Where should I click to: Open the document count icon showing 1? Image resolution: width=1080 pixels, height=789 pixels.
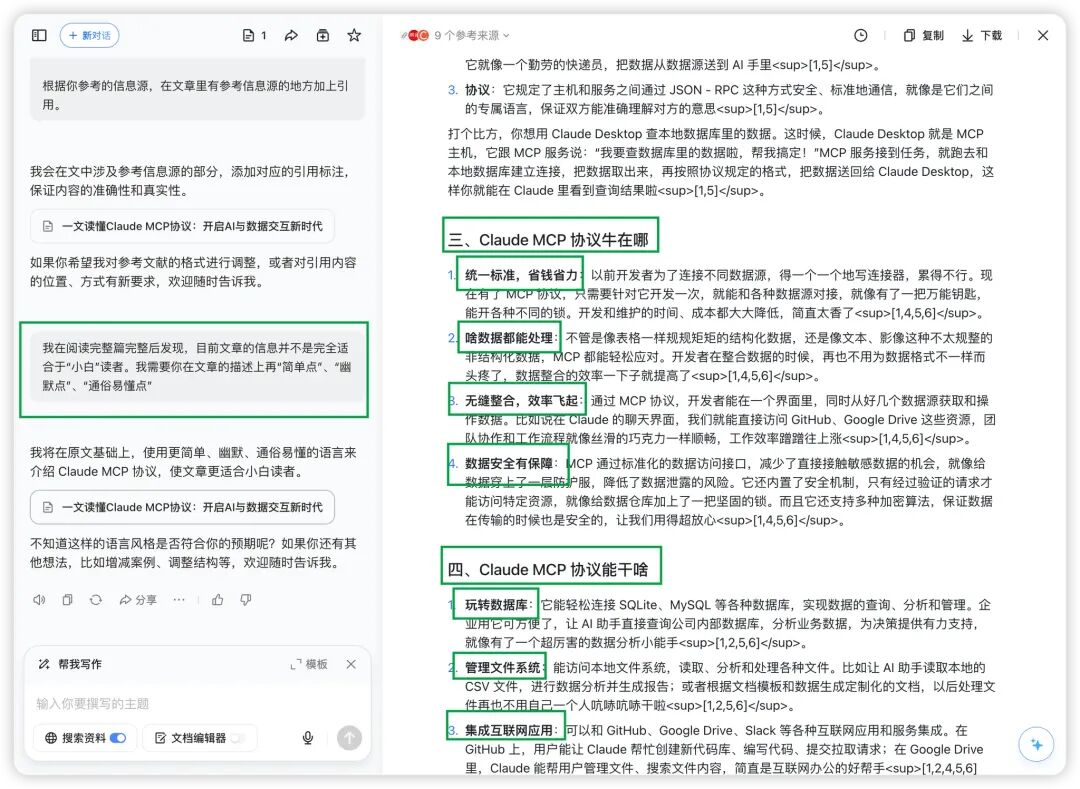pos(254,35)
